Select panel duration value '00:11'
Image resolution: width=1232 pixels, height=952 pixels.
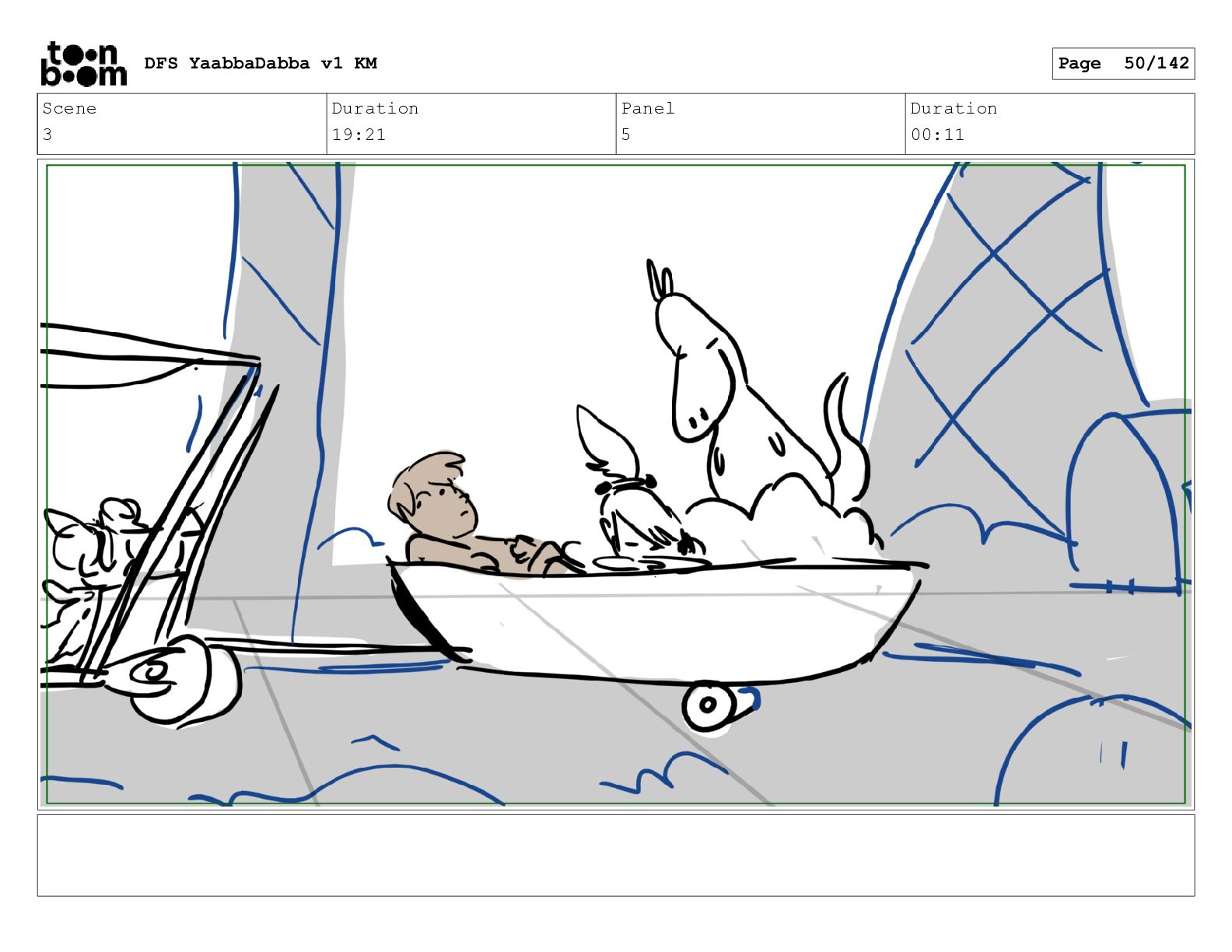tap(937, 135)
